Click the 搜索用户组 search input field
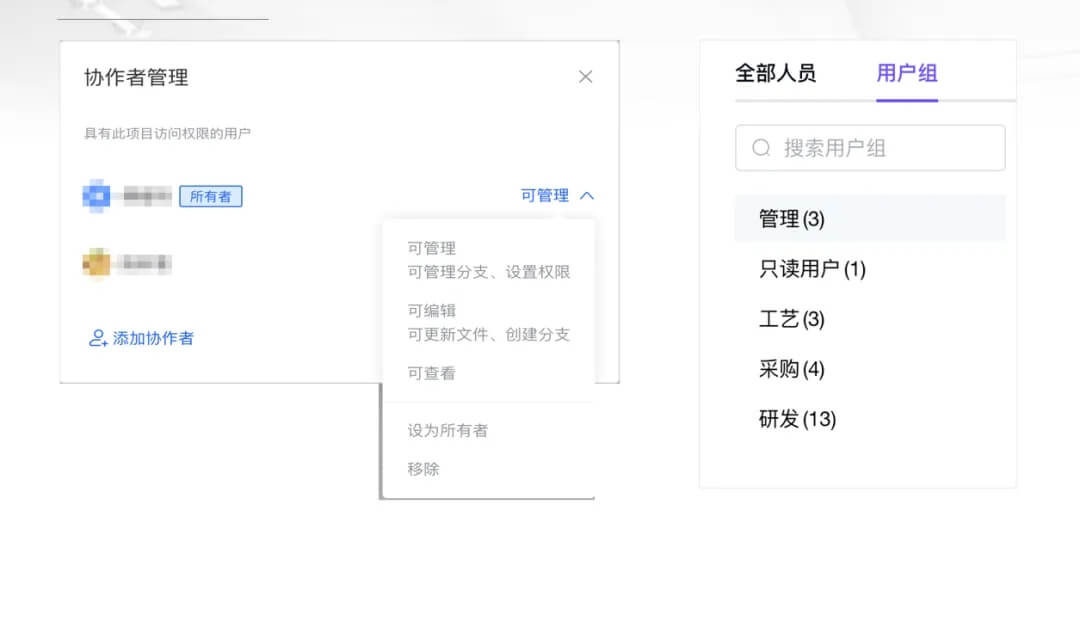Viewport: 1080px width, 622px height. tap(870, 148)
